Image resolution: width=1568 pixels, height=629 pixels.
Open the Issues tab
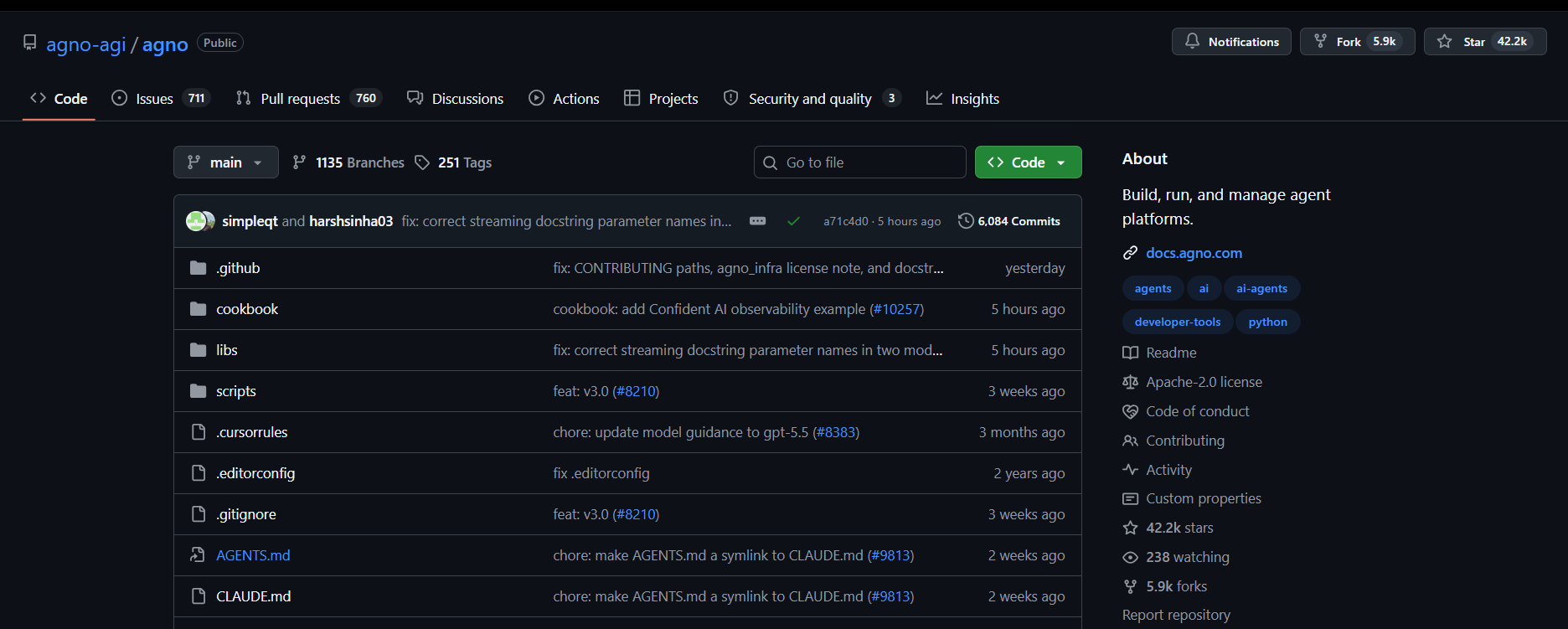pyautogui.click(x=161, y=99)
